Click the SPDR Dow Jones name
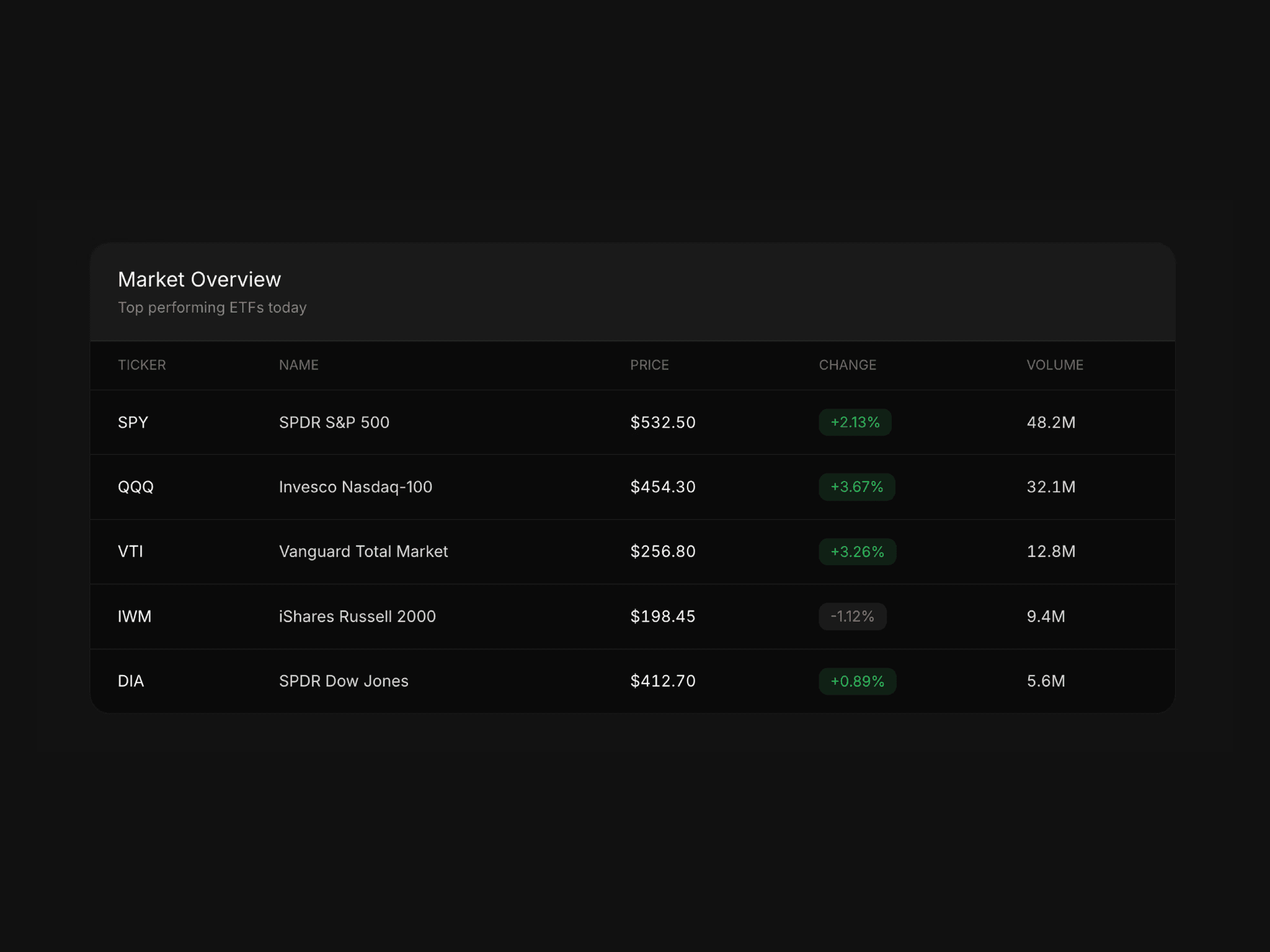 344,681
